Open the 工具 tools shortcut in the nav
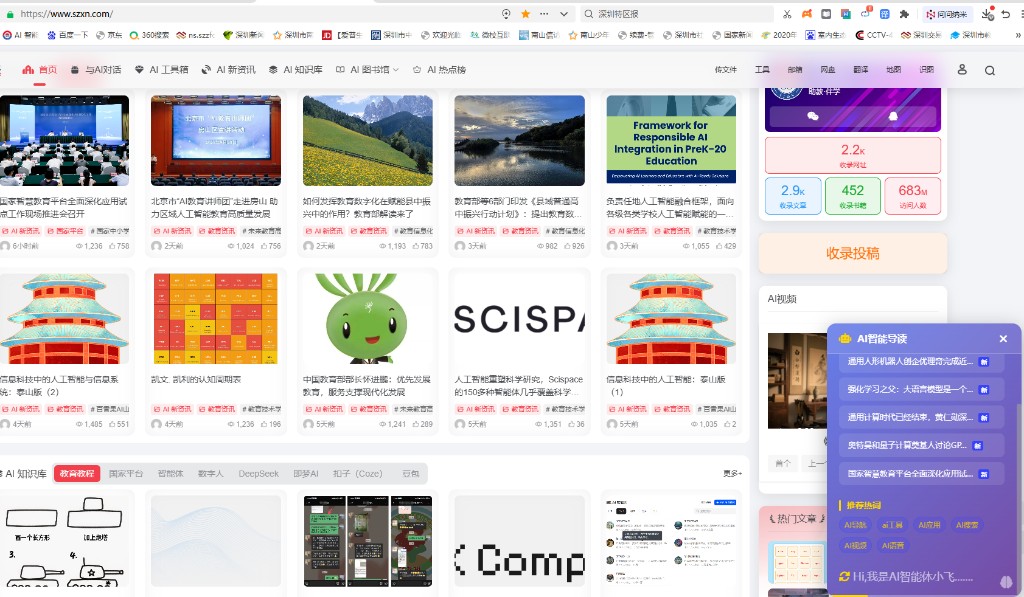The width and height of the screenshot is (1024, 597). [x=762, y=69]
